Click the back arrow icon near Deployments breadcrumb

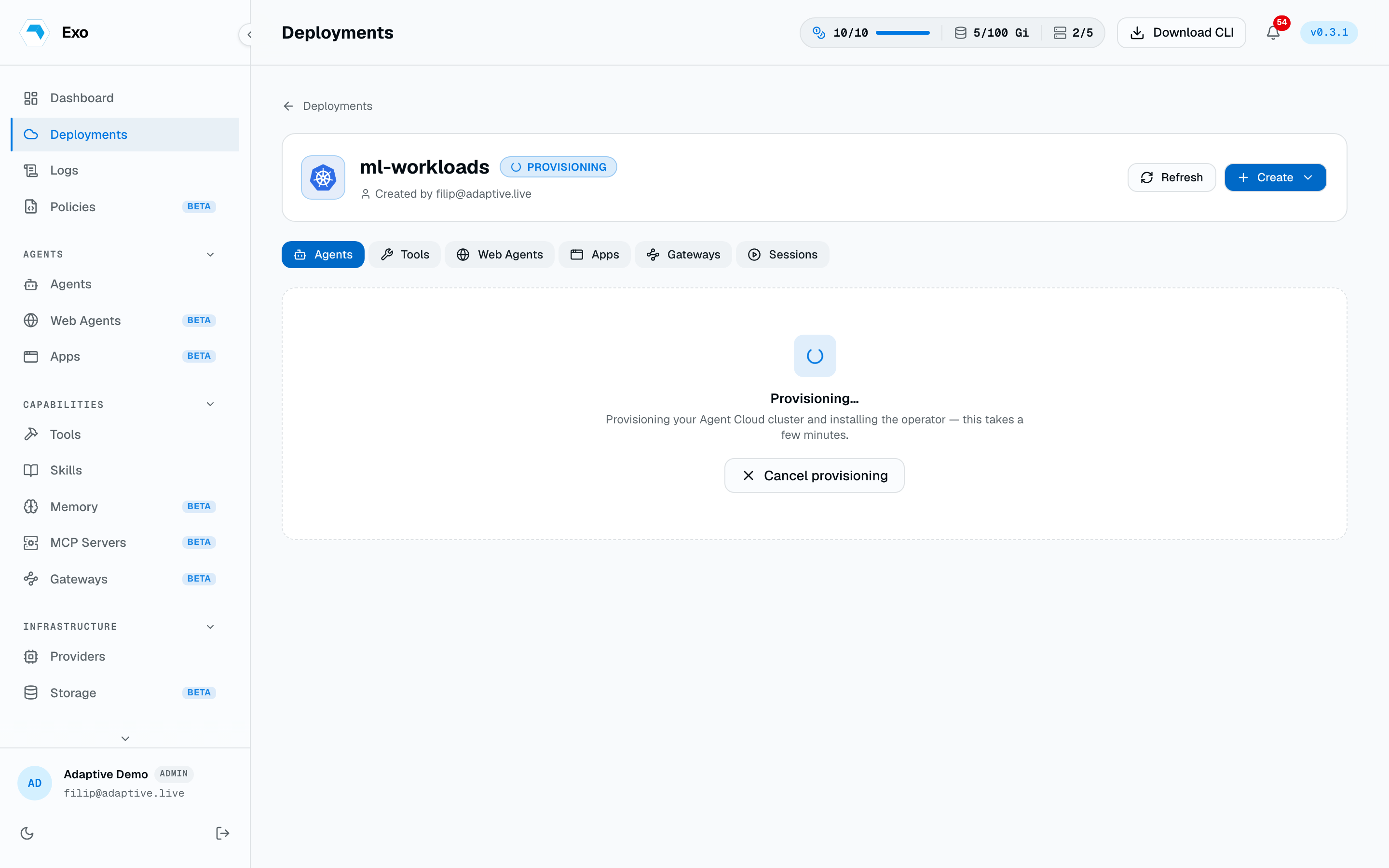[288, 106]
